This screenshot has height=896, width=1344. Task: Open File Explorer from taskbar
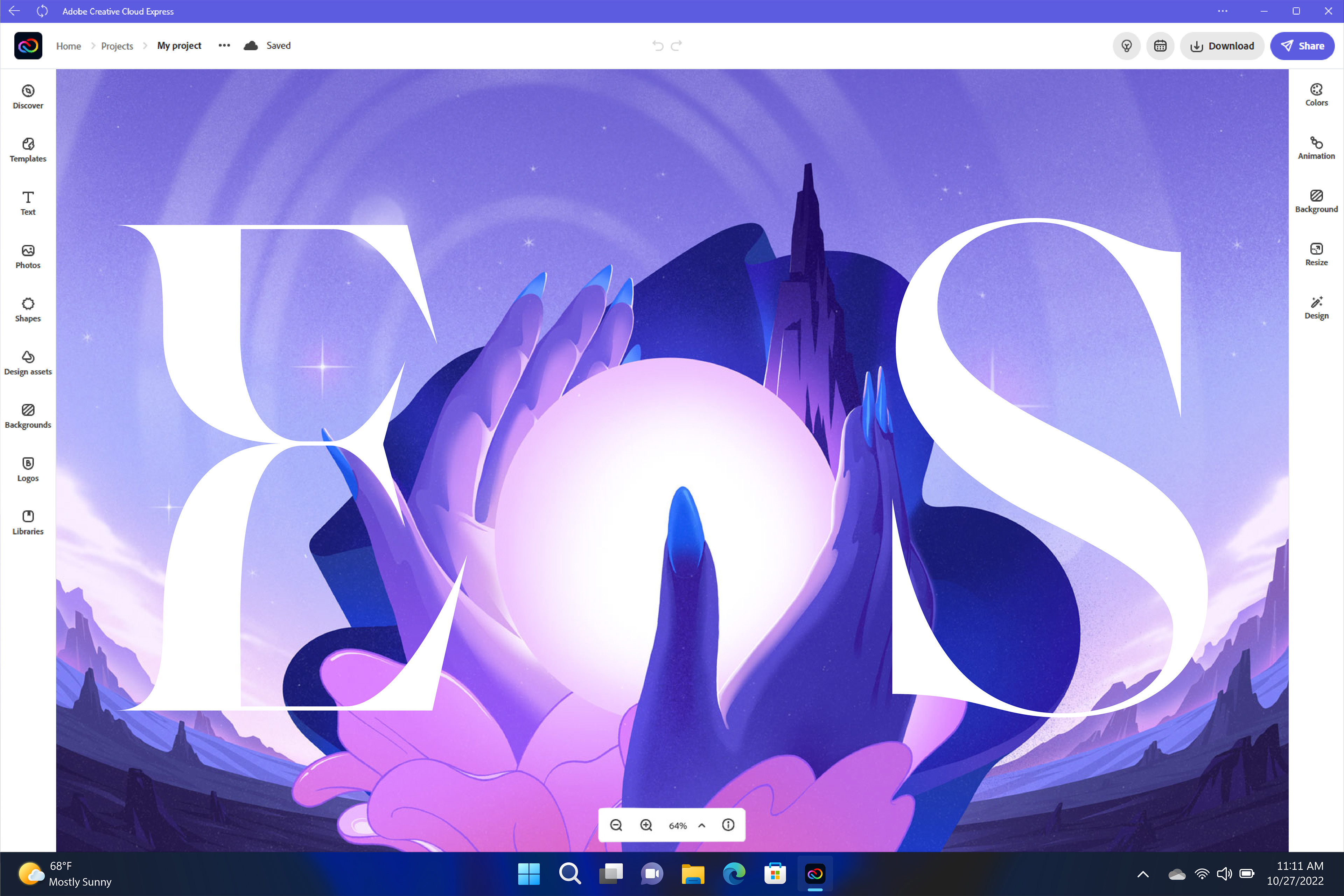693,874
